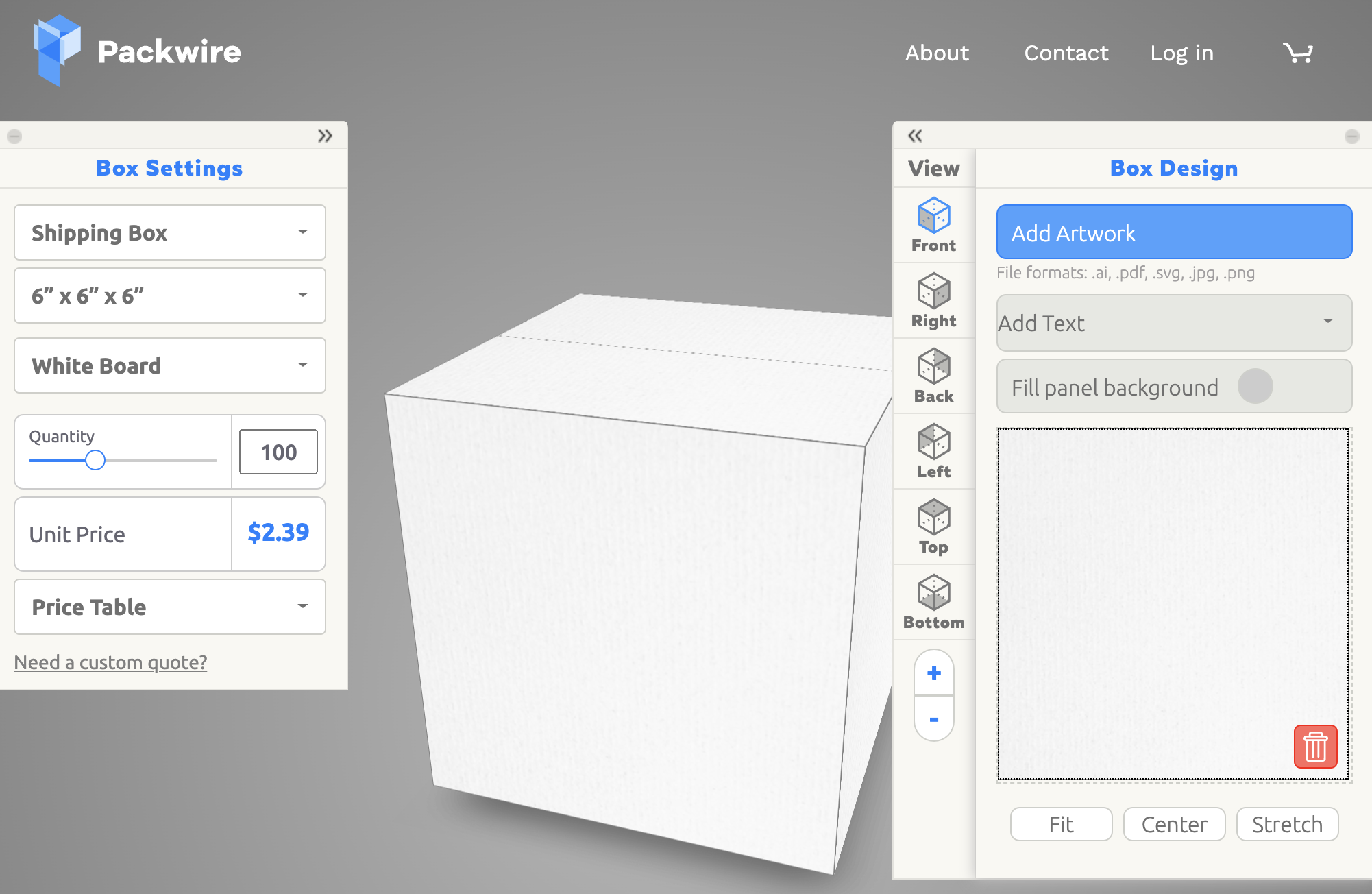The height and width of the screenshot is (894, 1372).
Task: Toggle Fill panel background switch
Action: [x=1255, y=386]
